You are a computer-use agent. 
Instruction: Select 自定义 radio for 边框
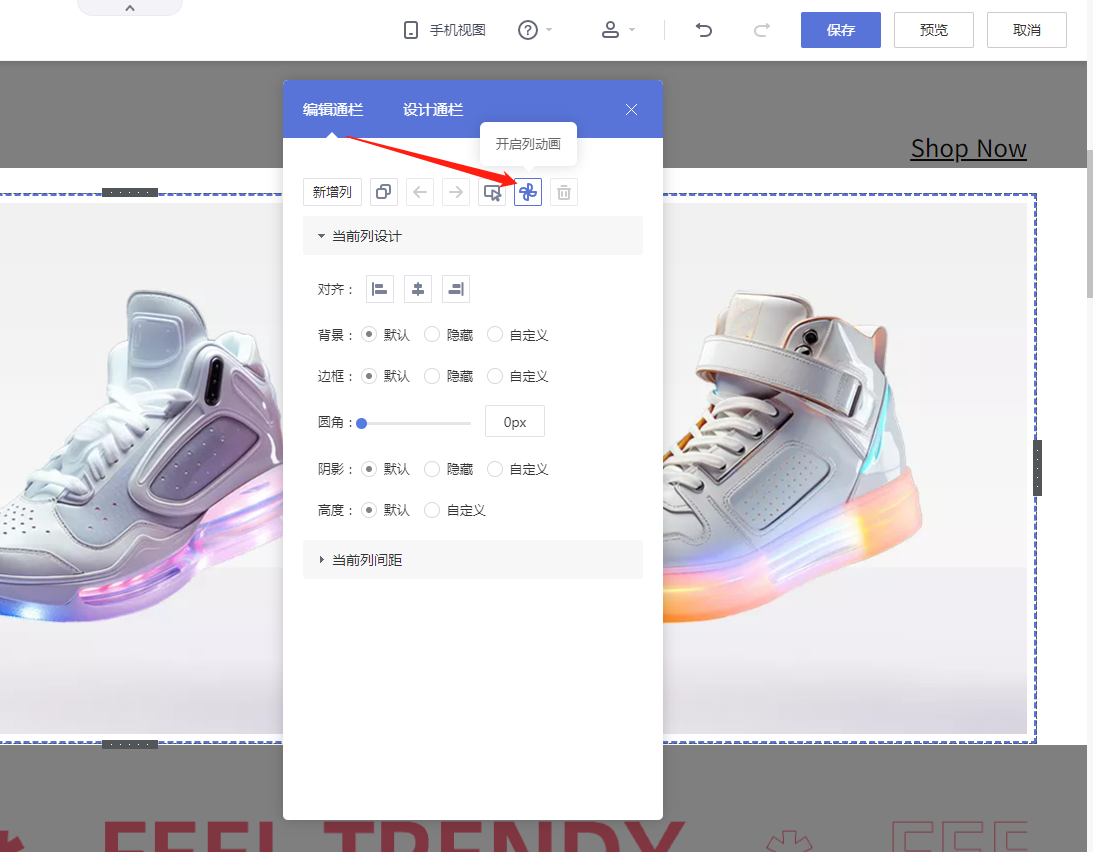(x=495, y=376)
